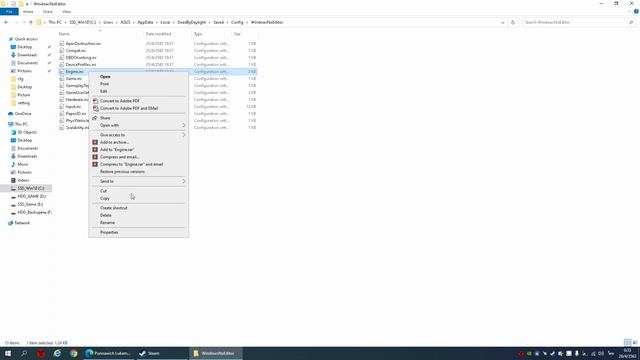Click the Network icon in sidebar
640x360 pixels.
point(11,223)
